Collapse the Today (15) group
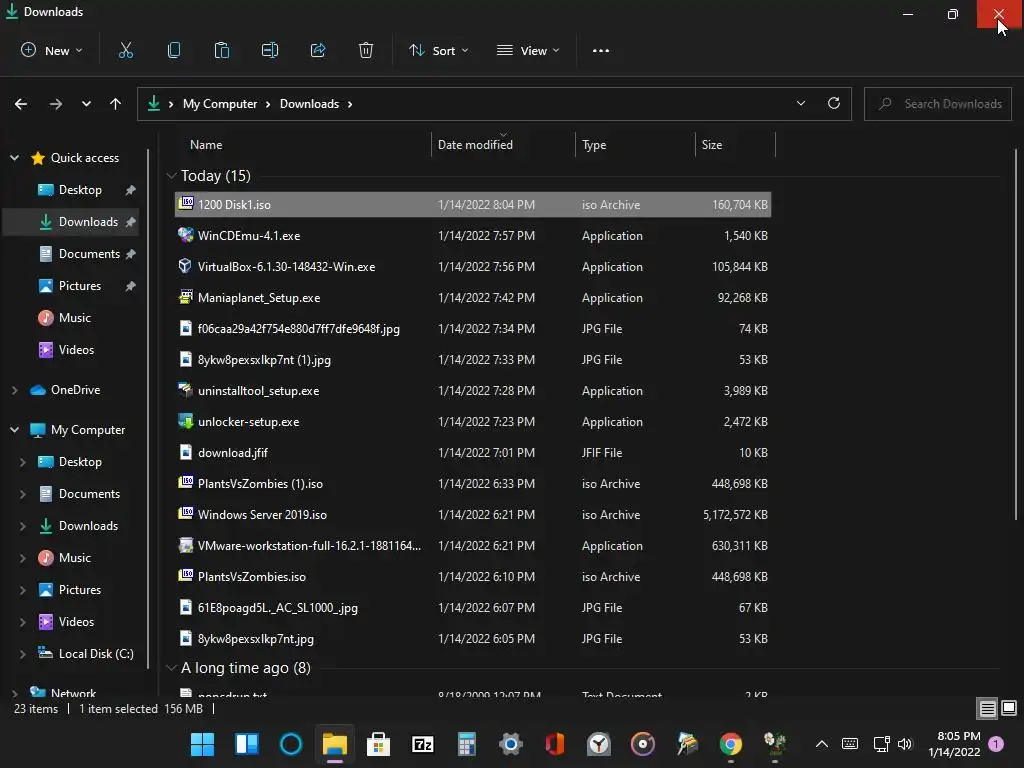Viewport: 1024px width, 768px height. pyautogui.click(x=171, y=176)
